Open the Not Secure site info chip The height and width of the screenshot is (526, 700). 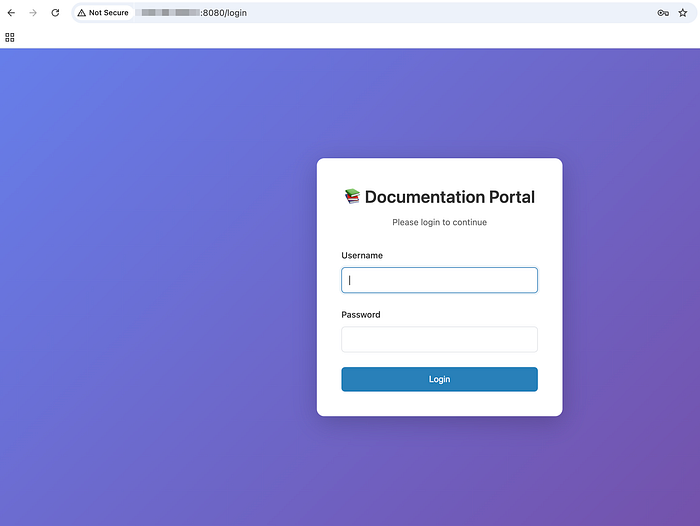[x=103, y=13]
